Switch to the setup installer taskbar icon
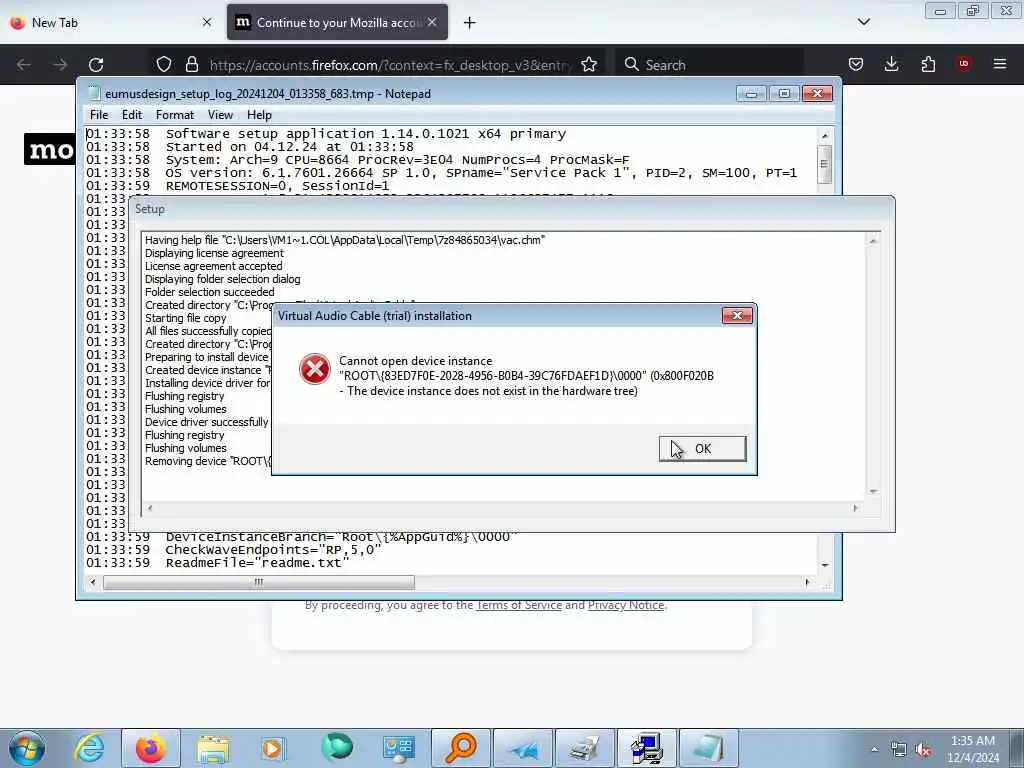1024x768 pixels. click(647, 748)
